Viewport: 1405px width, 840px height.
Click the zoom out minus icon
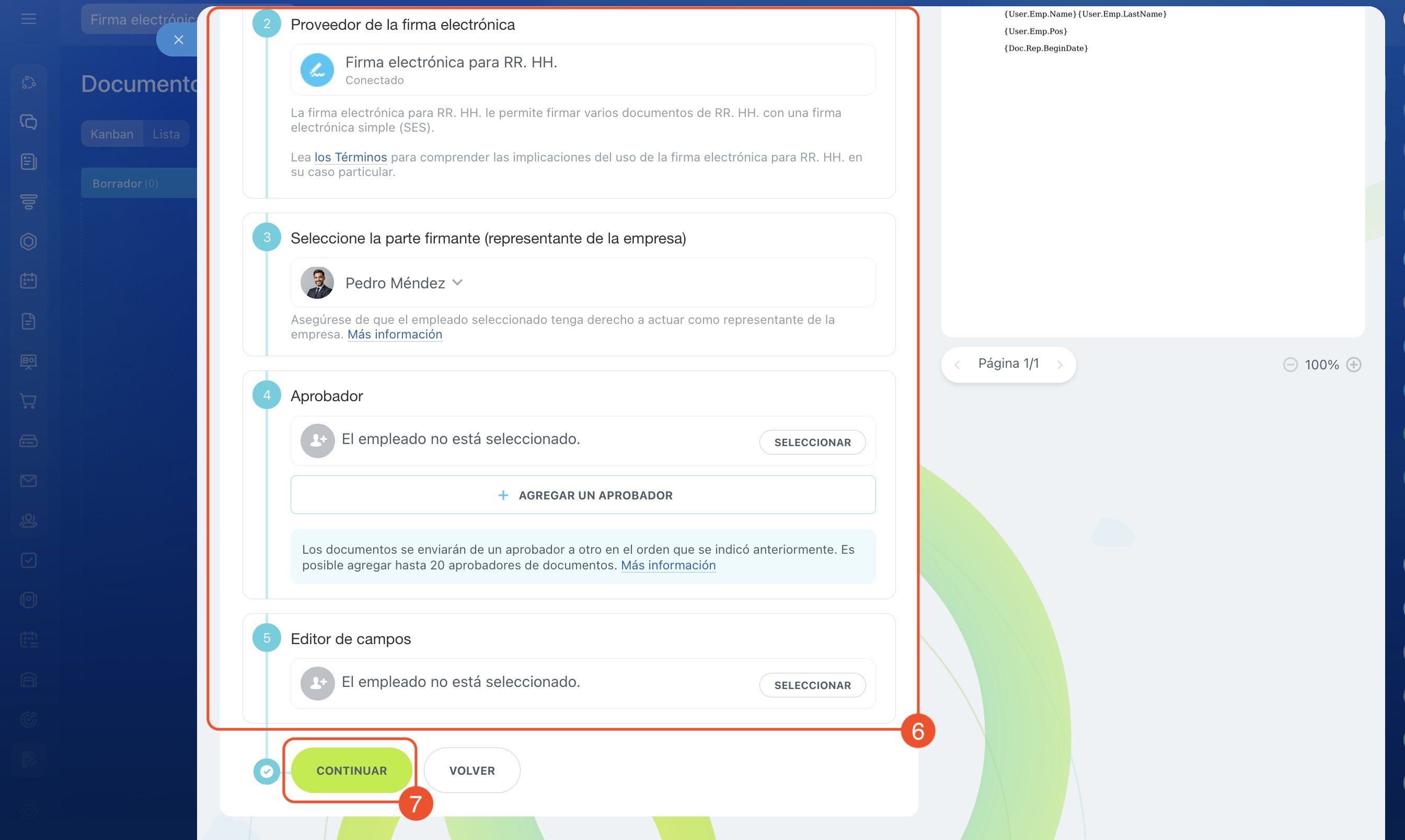[x=1290, y=365]
